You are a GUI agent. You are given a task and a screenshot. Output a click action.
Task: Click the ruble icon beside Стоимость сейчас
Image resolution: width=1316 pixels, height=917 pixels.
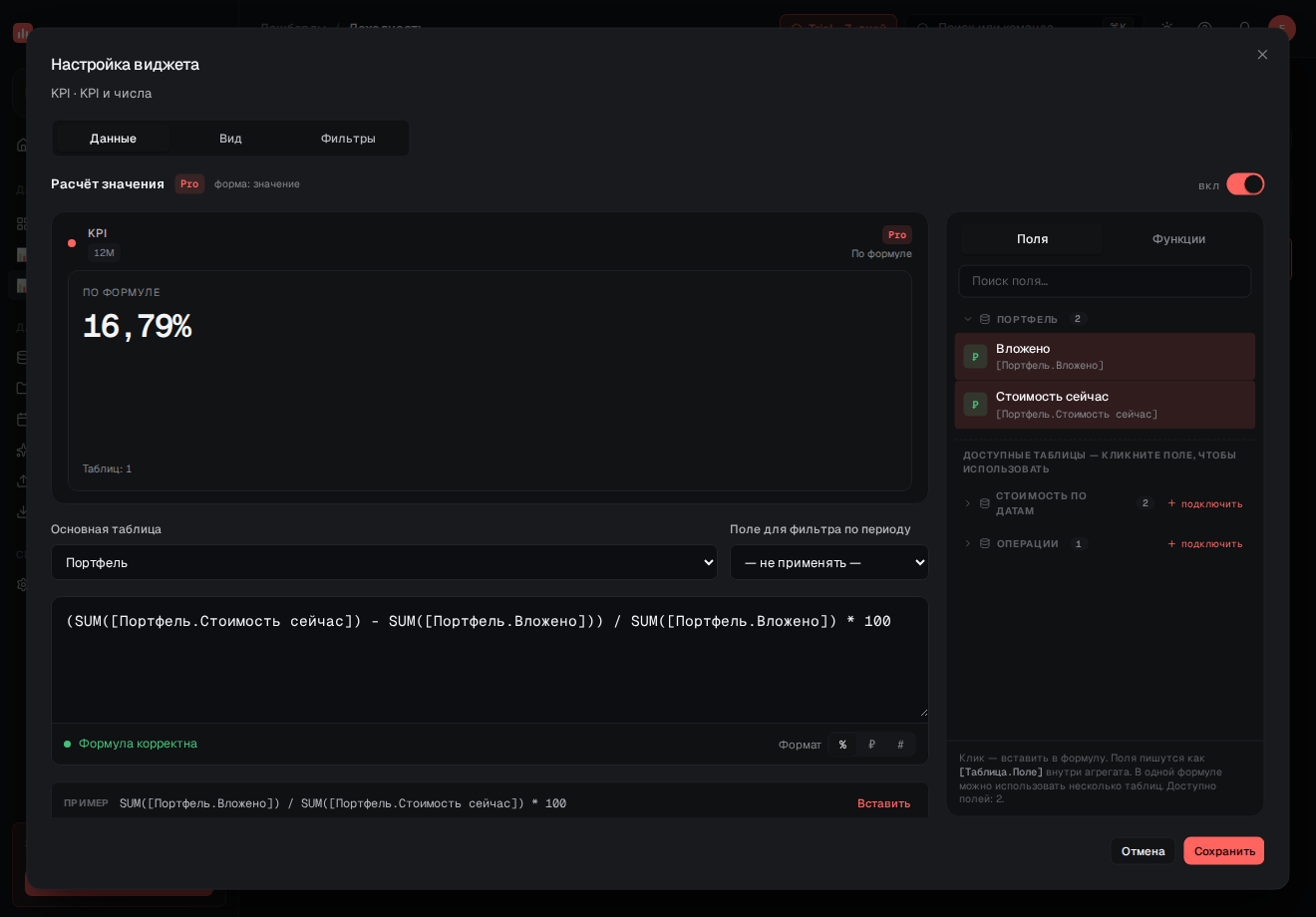tap(975, 404)
